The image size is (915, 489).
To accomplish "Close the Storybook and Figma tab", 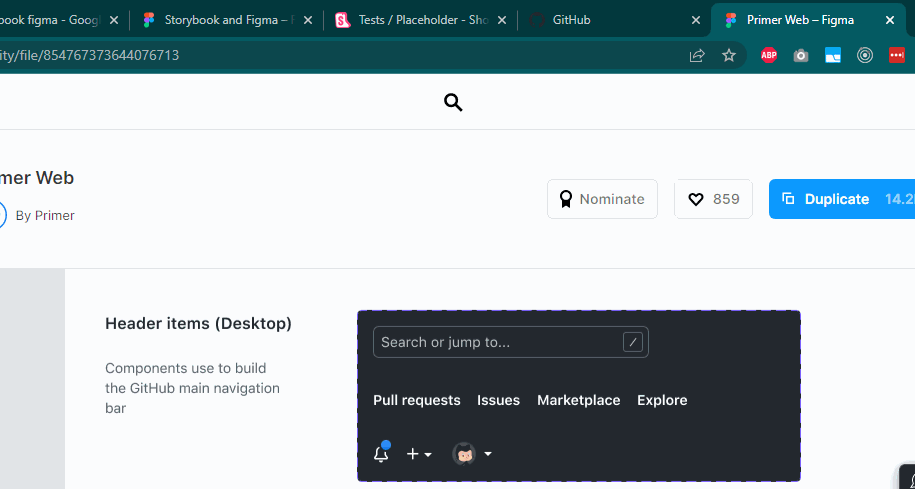I will tap(308, 20).
